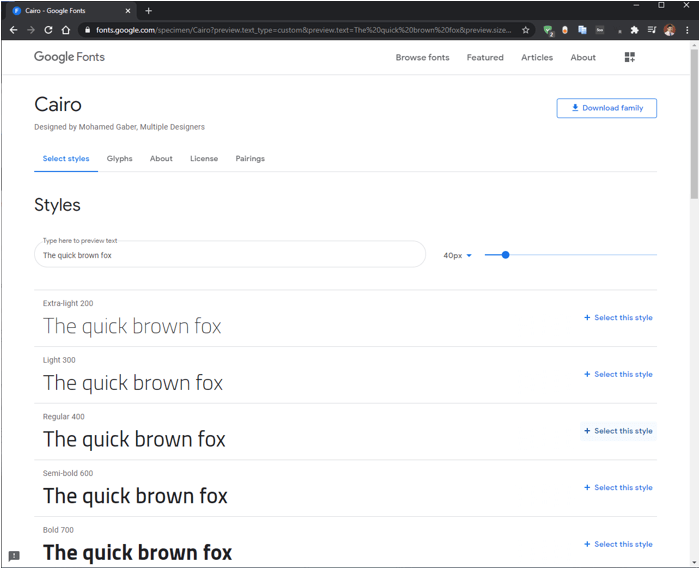Image resolution: width=700 pixels, height=569 pixels.
Task: Select the Regular 400 style
Action: click(x=618, y=431)
